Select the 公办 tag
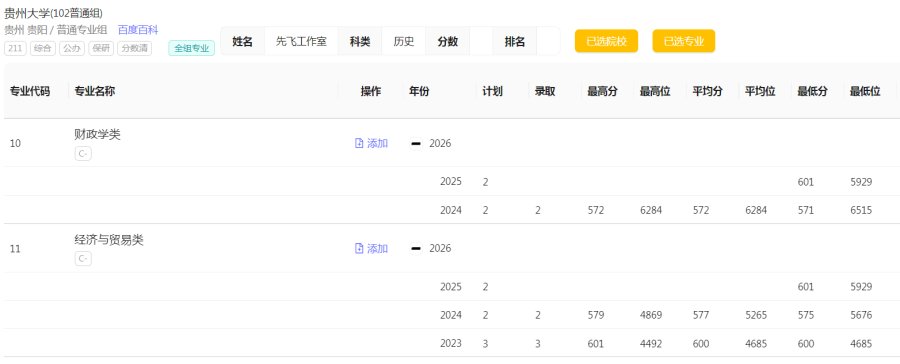 [x=72, y=48]
